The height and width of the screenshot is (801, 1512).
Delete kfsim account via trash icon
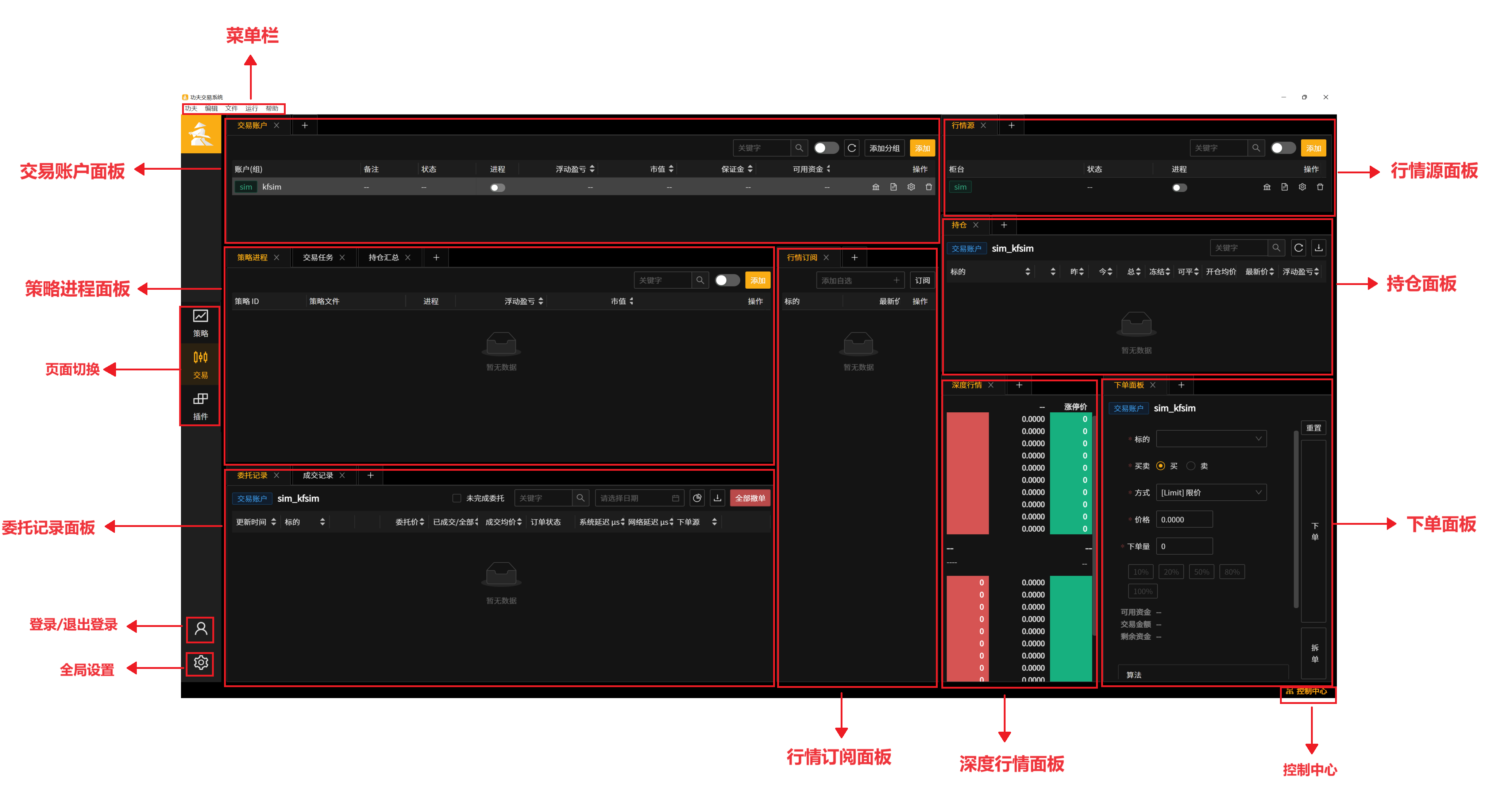pyautogui.click(x=929, y=187)
